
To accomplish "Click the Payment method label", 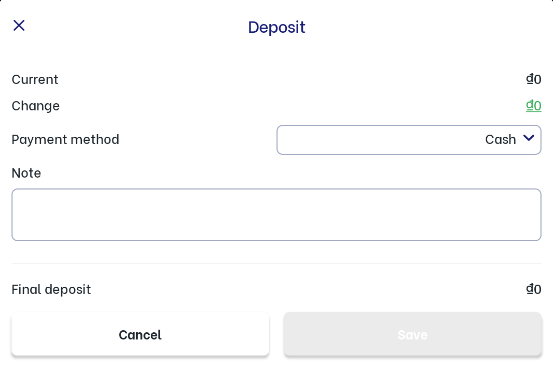I will point(65,140).
